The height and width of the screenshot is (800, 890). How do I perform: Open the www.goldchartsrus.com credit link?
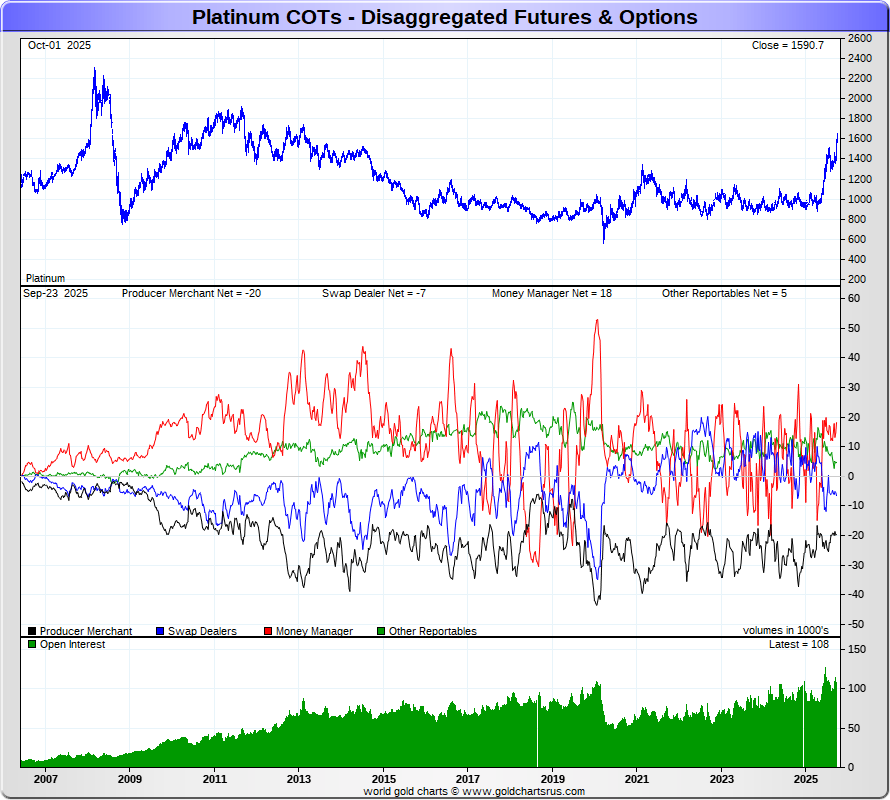523,791
